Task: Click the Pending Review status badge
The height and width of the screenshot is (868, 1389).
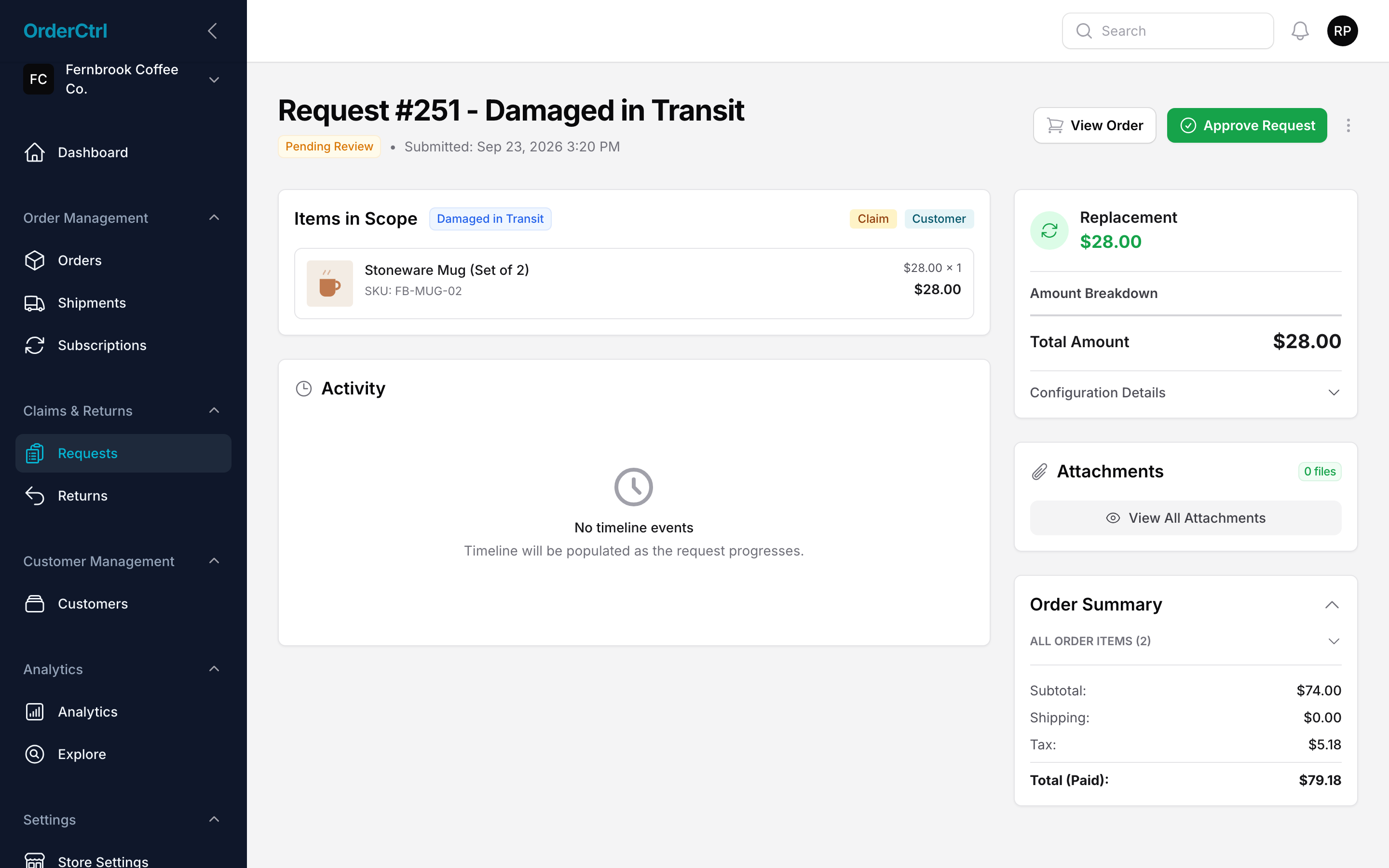Action: pyautogui.click(x=329, y=147)
